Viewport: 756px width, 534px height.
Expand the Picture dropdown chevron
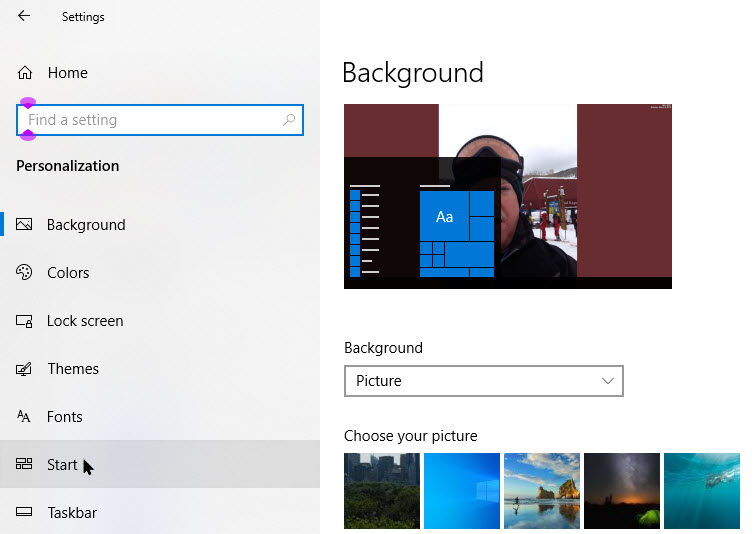click(x=607, y=381)
